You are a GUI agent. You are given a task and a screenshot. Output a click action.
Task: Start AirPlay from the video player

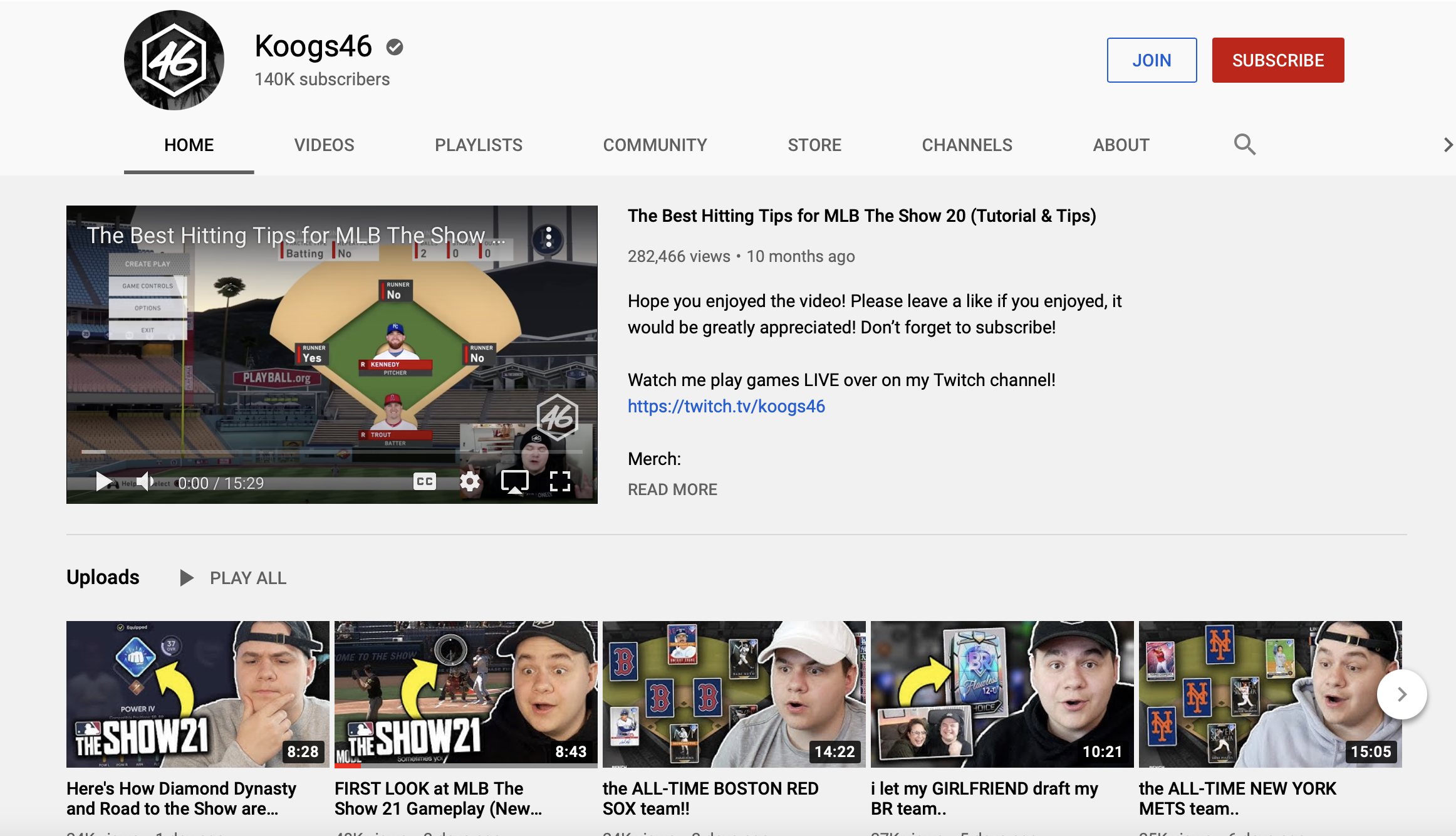515,481
